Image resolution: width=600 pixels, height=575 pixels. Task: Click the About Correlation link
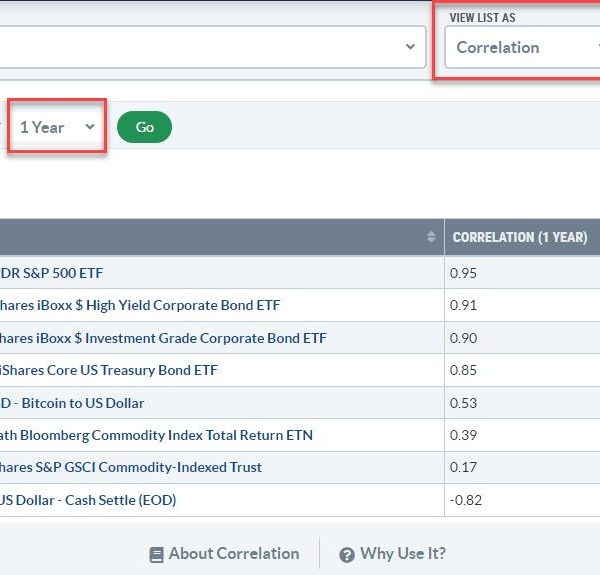[234, 554]
